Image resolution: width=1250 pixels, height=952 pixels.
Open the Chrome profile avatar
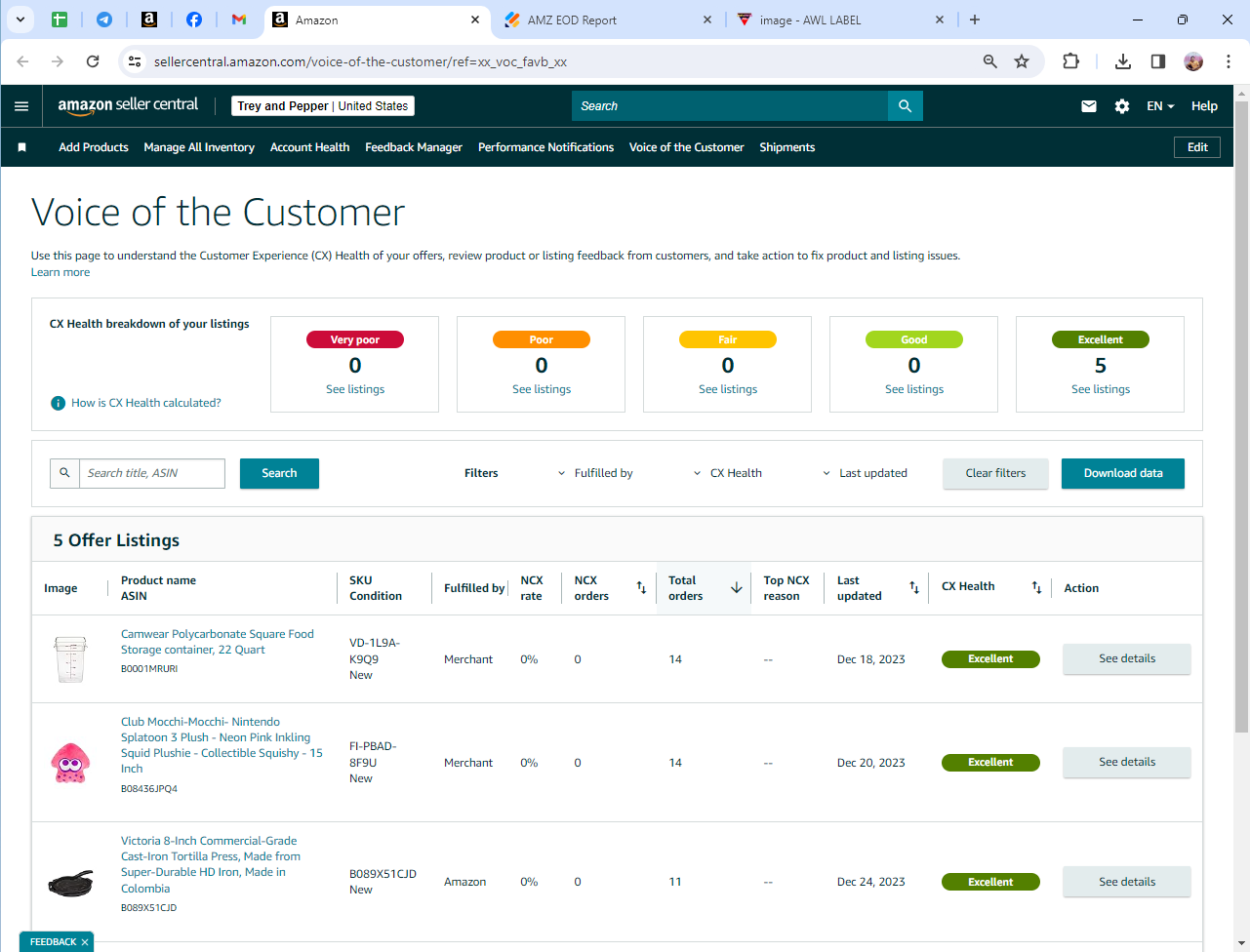click(x=1193, y=61)
